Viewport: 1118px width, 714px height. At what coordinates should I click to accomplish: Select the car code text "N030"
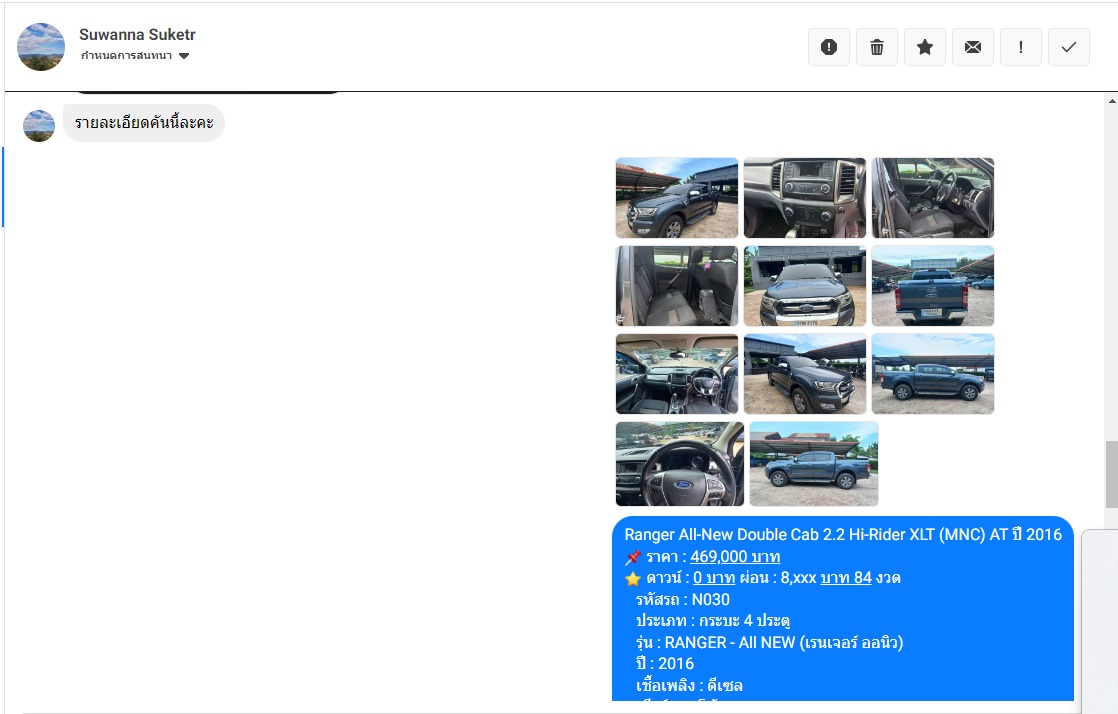click(711, 599)
